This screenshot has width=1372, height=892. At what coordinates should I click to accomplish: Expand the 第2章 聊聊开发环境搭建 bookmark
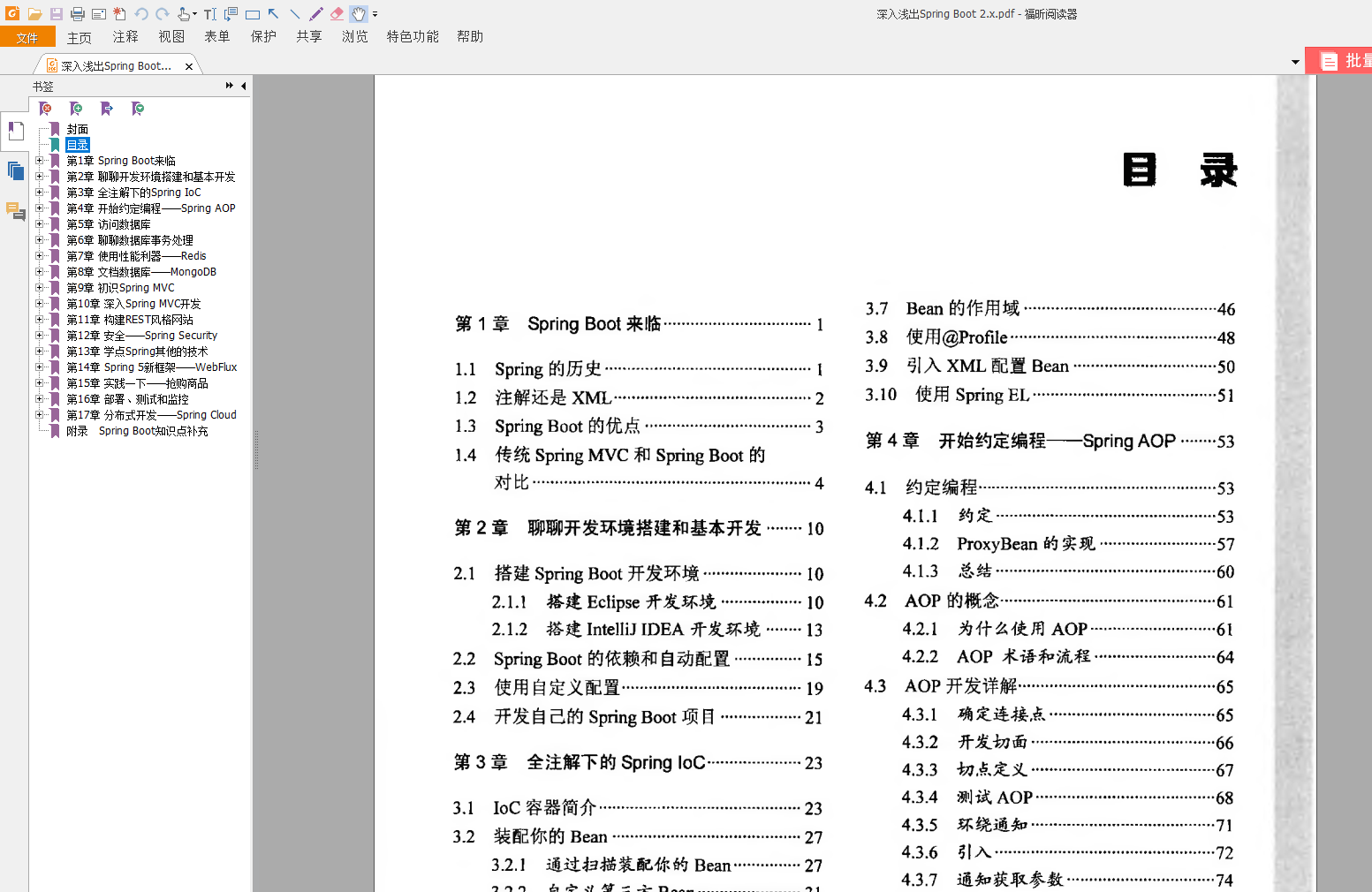point(39,177)
